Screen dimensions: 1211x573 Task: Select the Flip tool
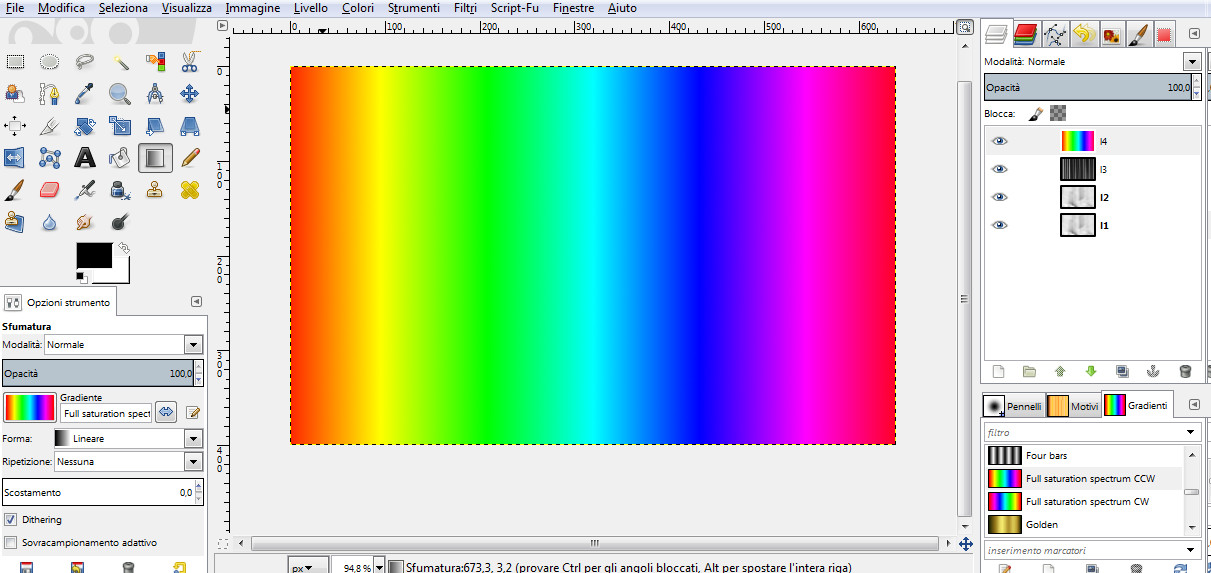coord(16,158)
